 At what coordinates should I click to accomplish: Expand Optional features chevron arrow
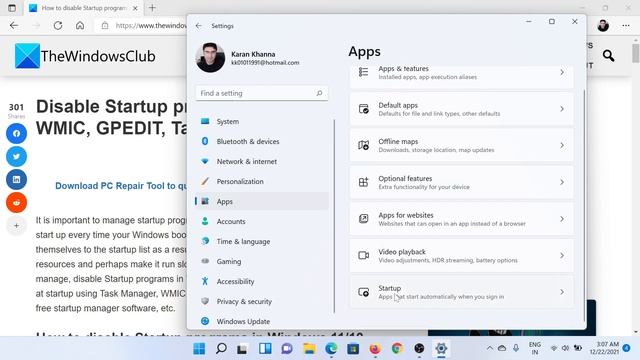[x=562, y=182]
